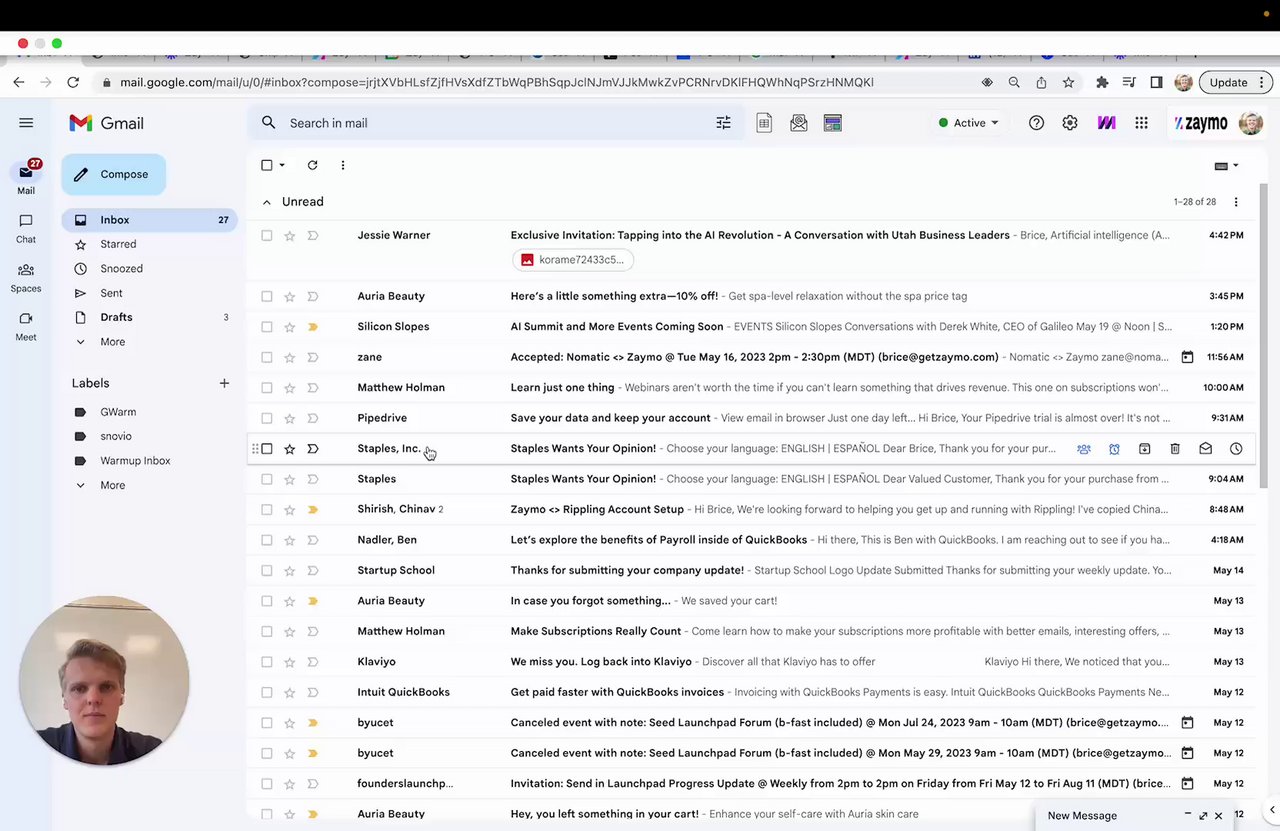Check the Staples, Inc. email checkbox

(x=266, y=449)
